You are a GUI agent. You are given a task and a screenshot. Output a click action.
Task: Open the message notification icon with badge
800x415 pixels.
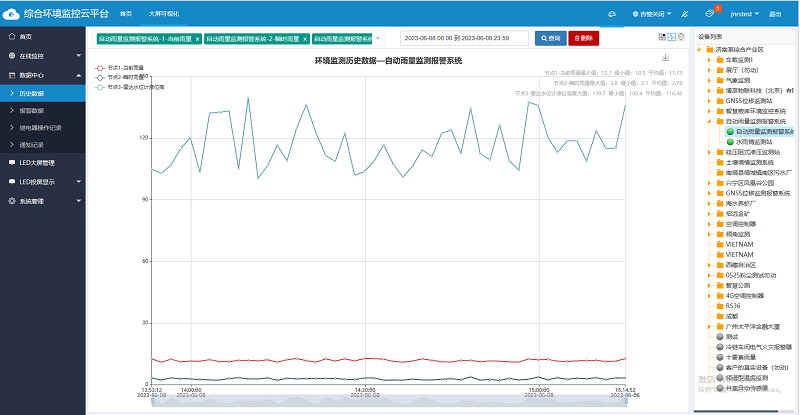(709, 14)
